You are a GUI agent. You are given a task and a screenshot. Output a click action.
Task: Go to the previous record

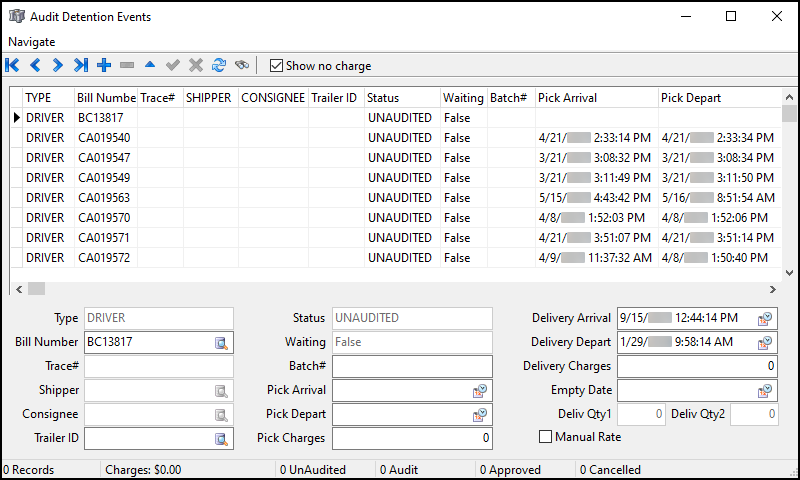tap(35, 66)
